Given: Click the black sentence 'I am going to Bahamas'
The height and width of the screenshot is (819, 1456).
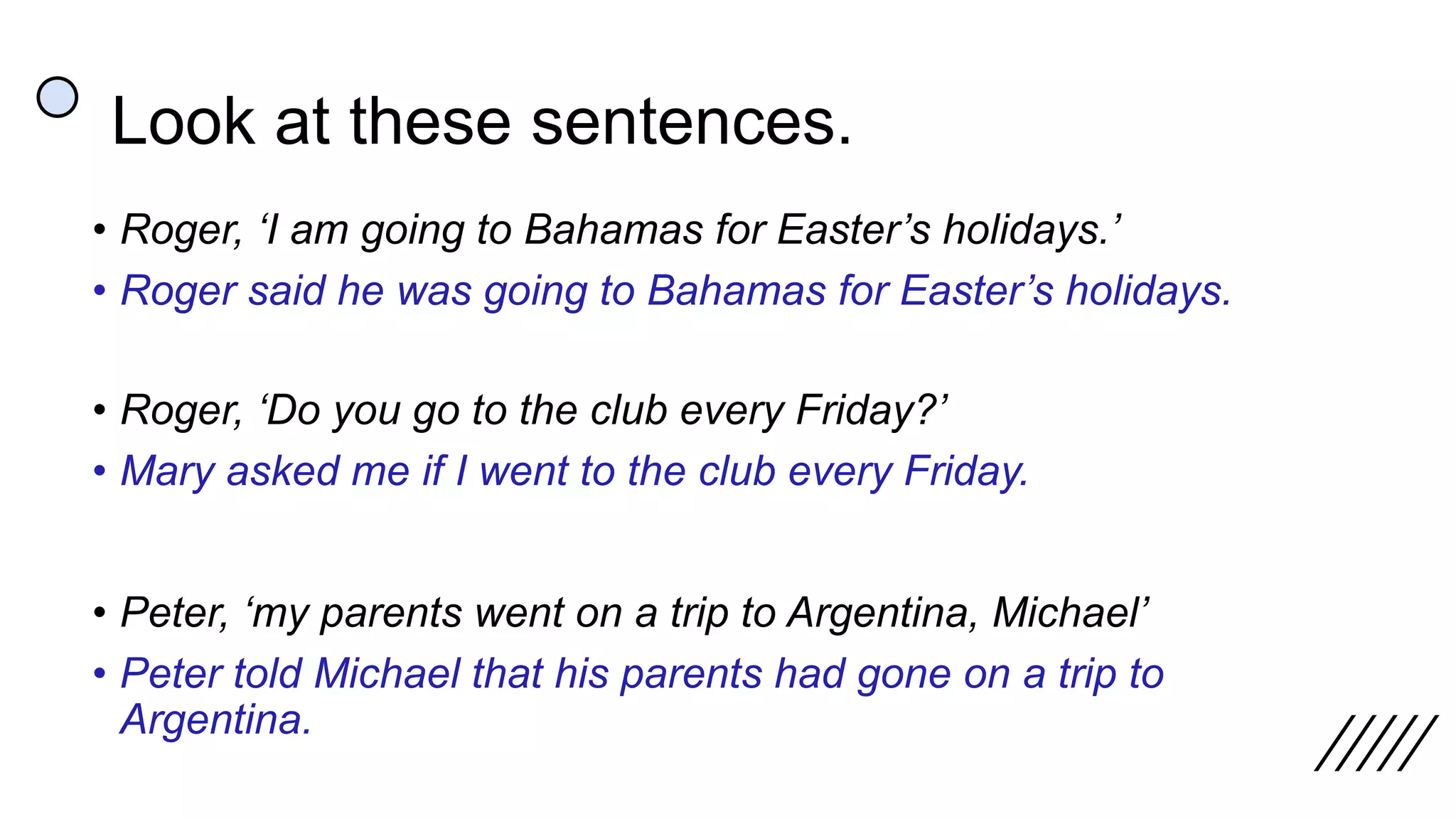Looking at the screenshot, I should point(621,230).
